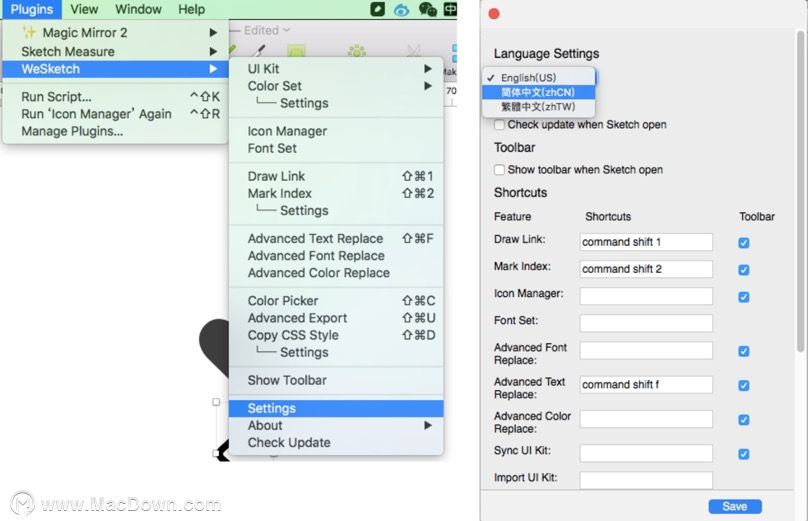808x521 pixels.
Task: Click the Save button
Action: click(x=735, y=507)
